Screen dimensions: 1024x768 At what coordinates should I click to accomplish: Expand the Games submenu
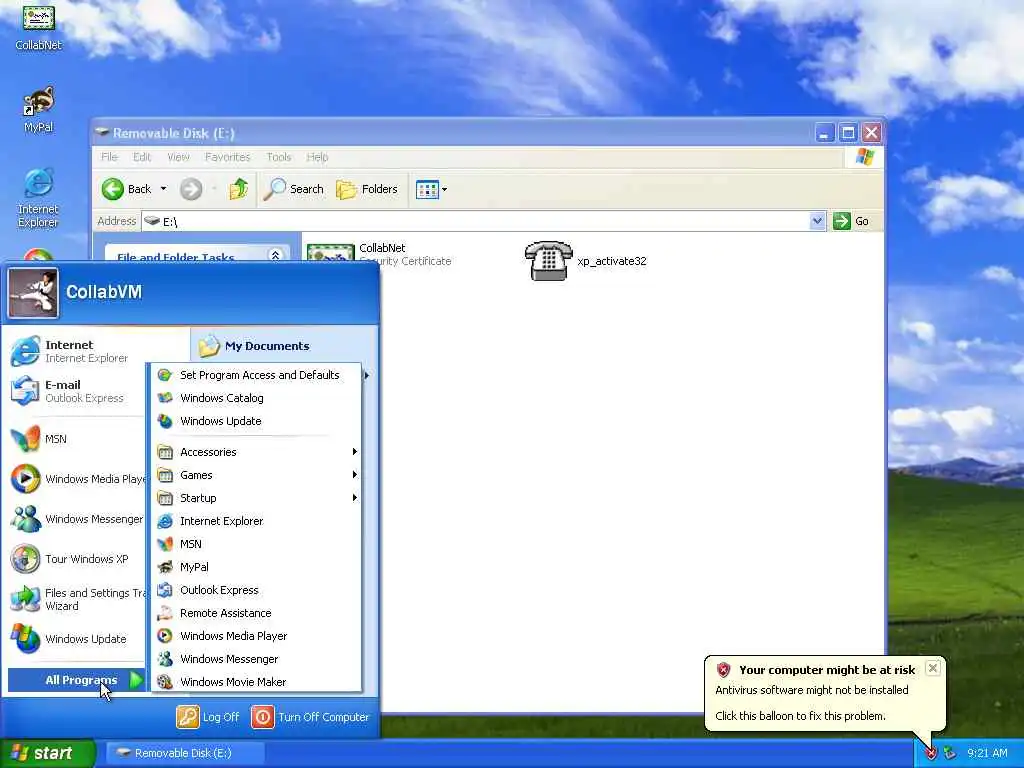coord(256,475)
